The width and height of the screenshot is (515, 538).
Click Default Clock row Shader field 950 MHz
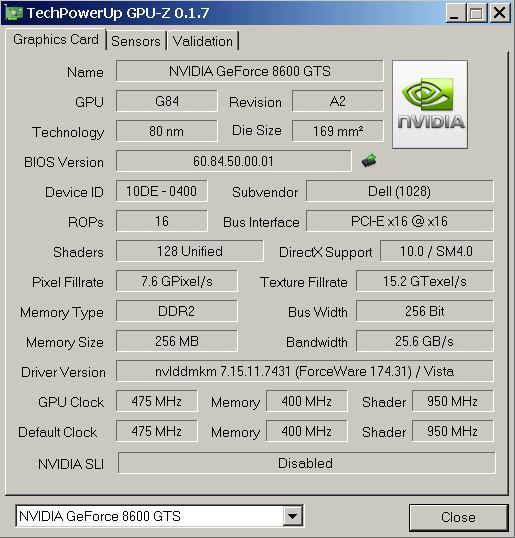[x=453, y=431]
